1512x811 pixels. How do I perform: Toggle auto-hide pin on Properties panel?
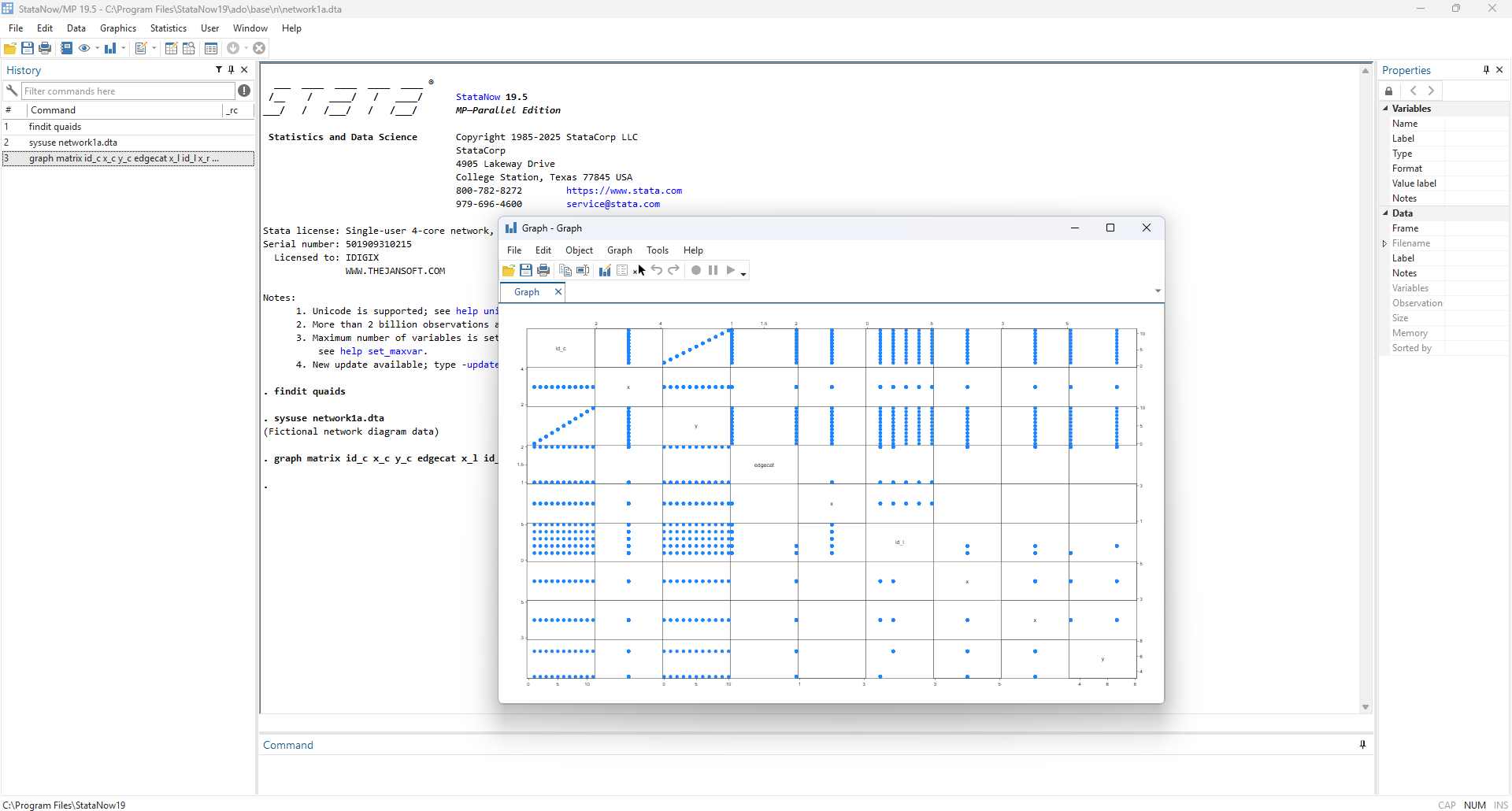(x=1487, y=70)
